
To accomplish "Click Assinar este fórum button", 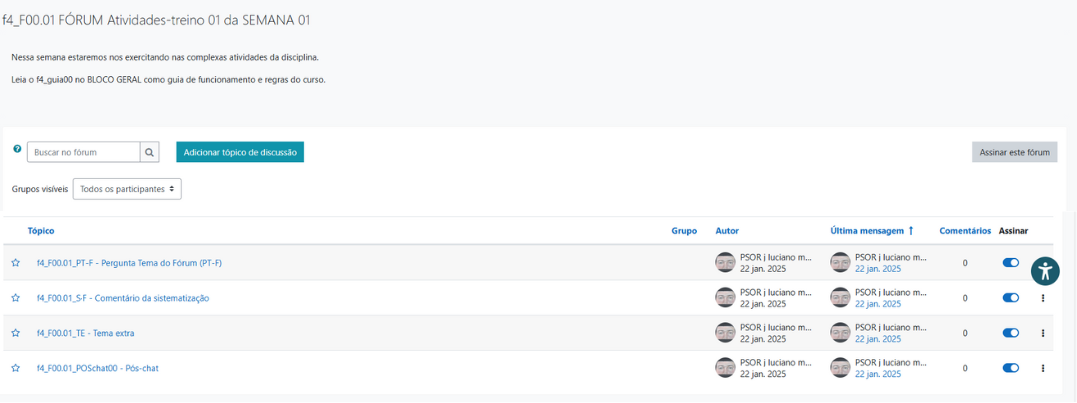I will 1014,152.
